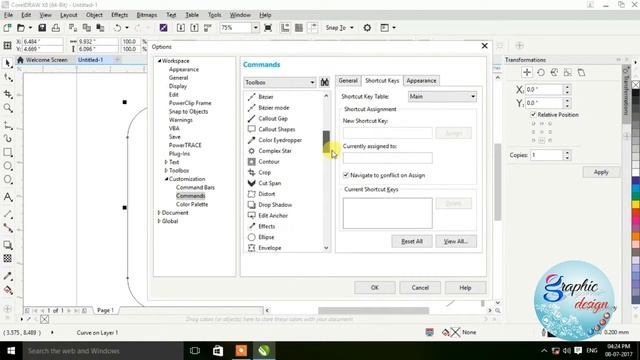Open the zoom level dropdown
Viewport: 640px width, 360px height.
tap(256, 28)
